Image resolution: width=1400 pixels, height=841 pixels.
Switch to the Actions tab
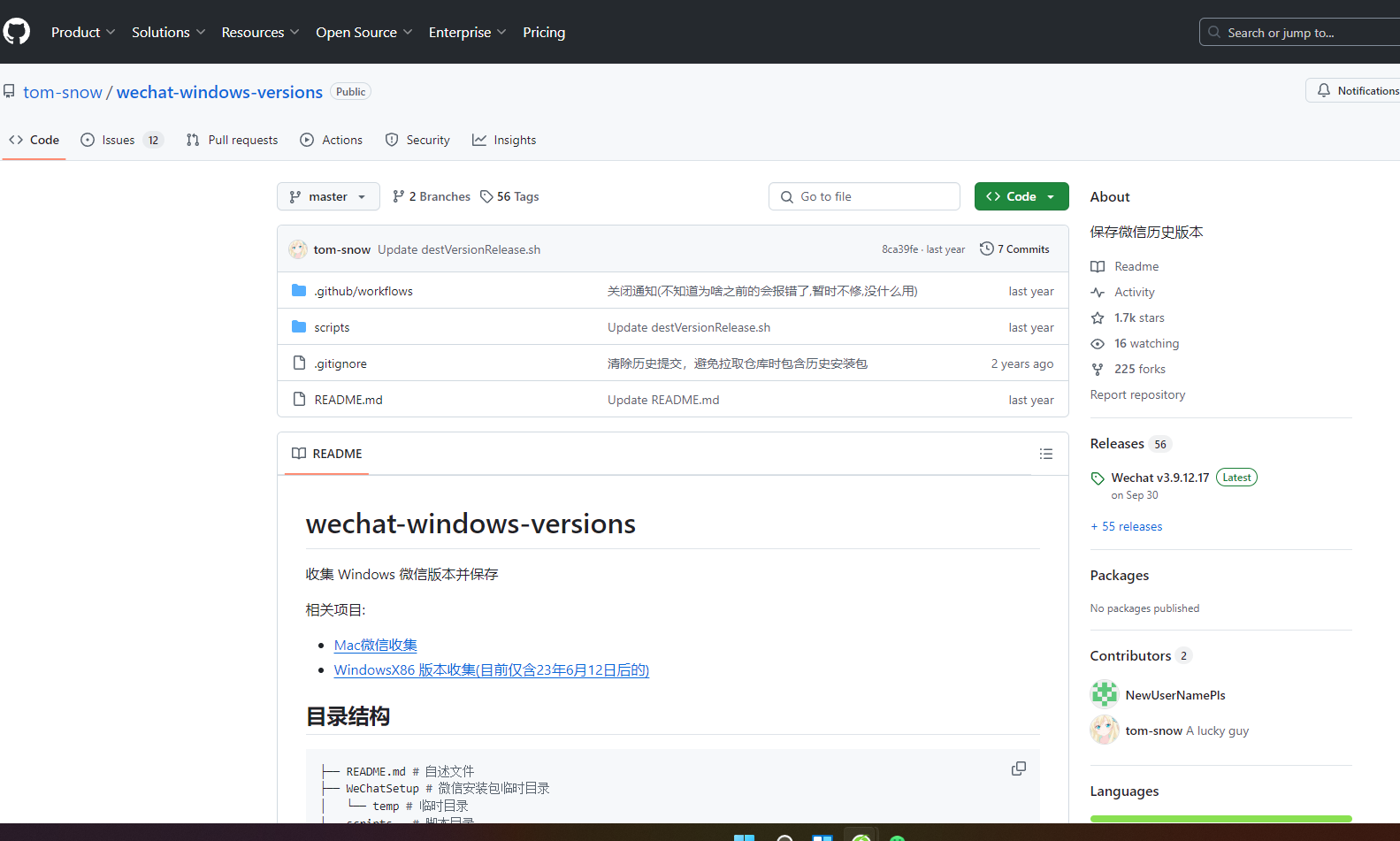[331, 140]
